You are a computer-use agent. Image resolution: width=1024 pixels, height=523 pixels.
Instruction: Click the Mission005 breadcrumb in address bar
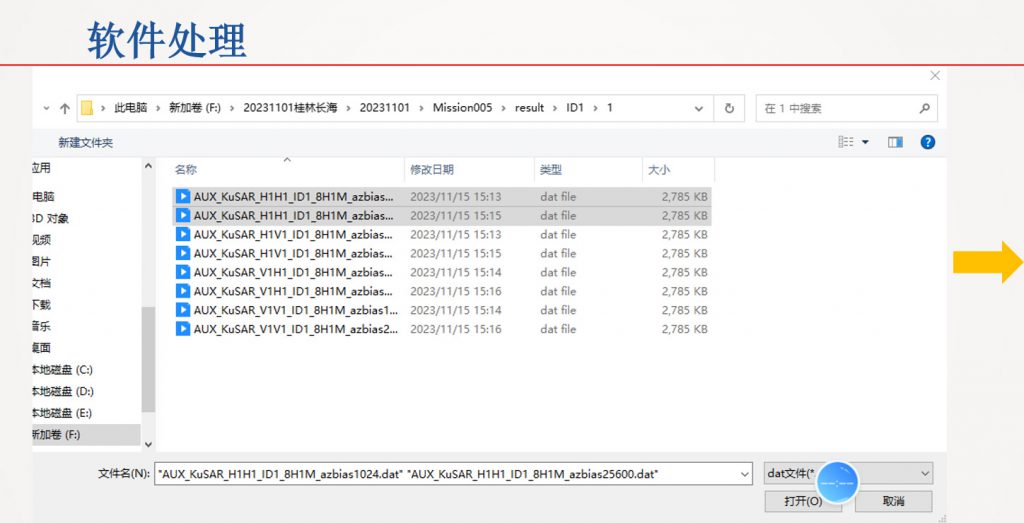click(462, 108)
